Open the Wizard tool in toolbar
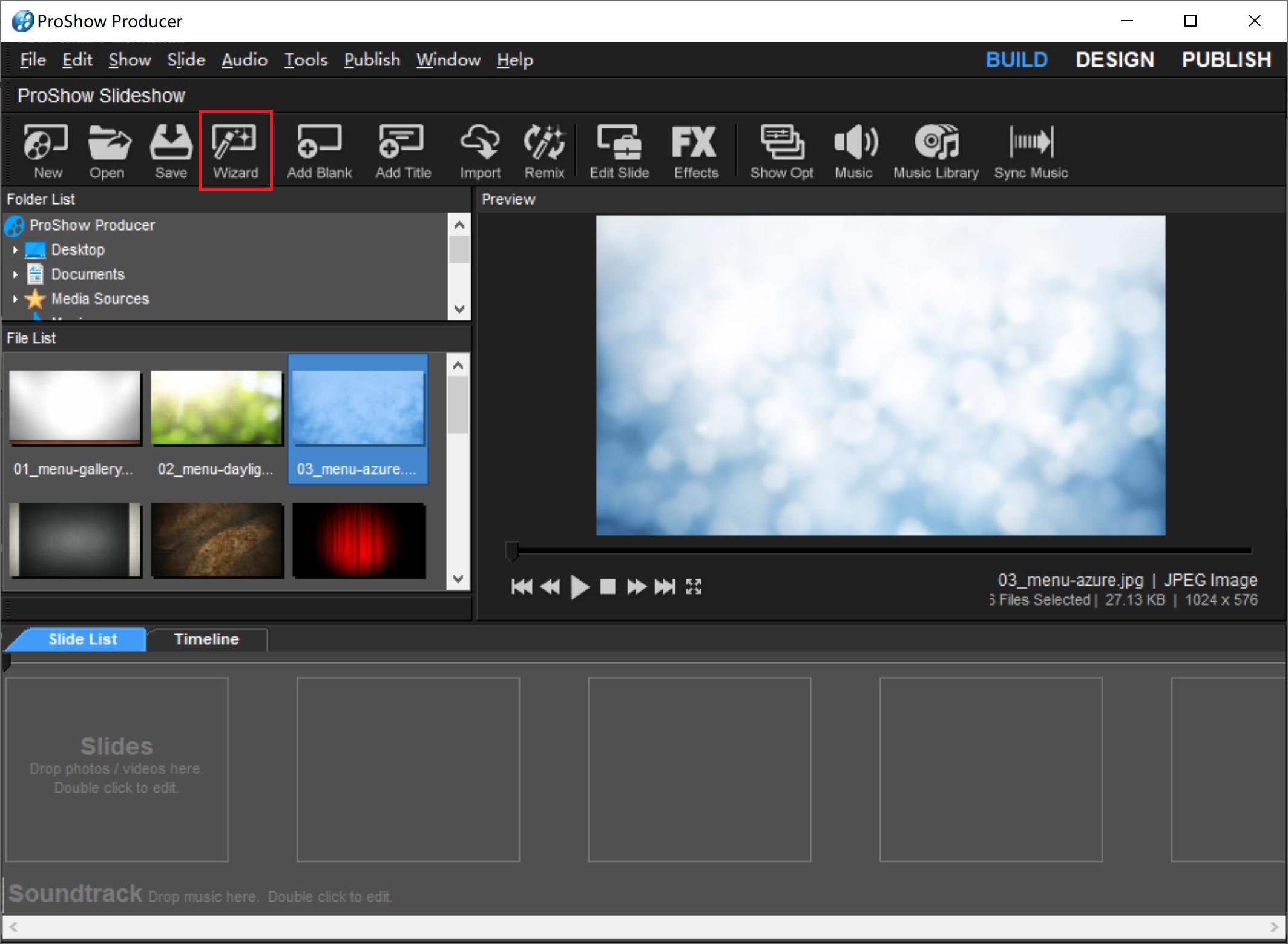Viewport: 1288px width, 944px height. click(235, 150)
